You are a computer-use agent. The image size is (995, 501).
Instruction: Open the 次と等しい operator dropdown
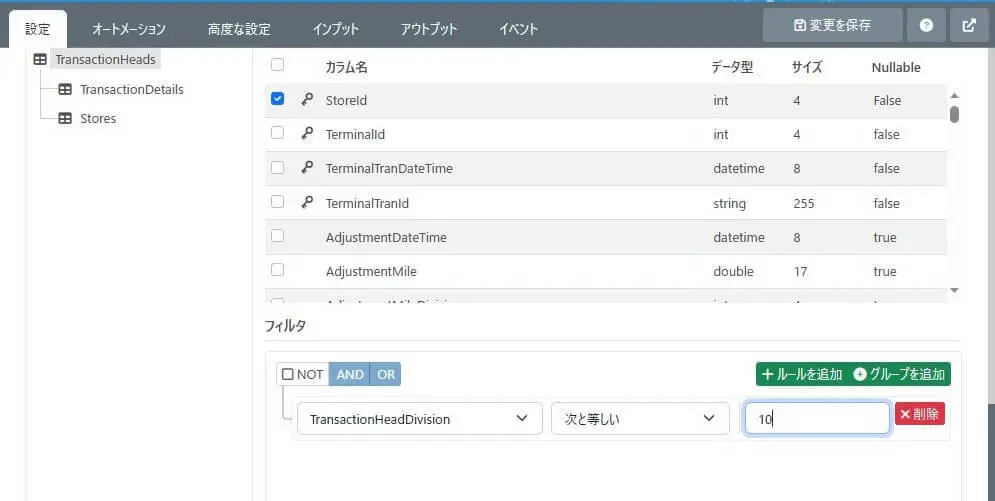(640, 419)
